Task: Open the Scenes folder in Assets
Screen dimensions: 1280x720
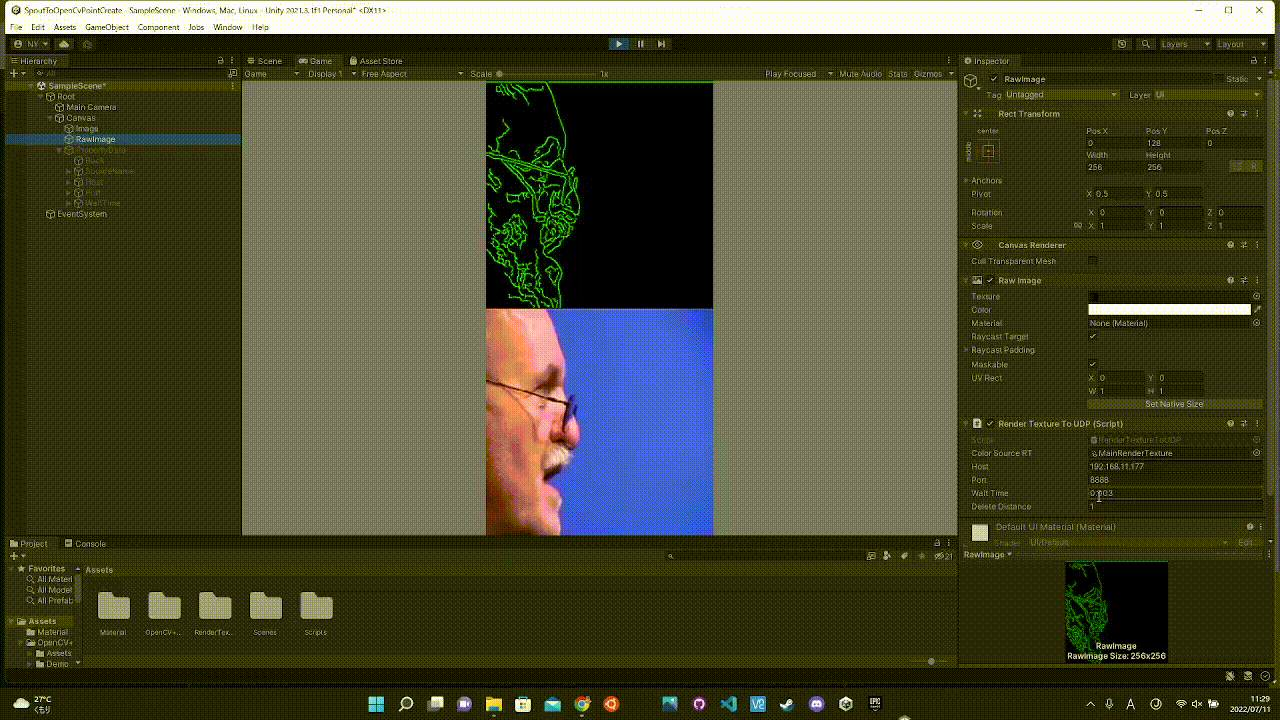Action: [x=265, y=614]
